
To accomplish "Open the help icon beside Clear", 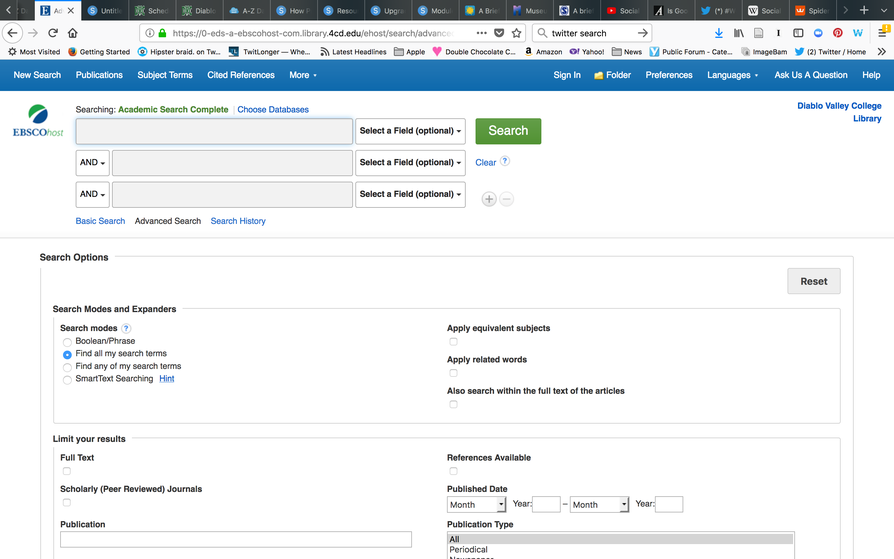I will point(505,161).
